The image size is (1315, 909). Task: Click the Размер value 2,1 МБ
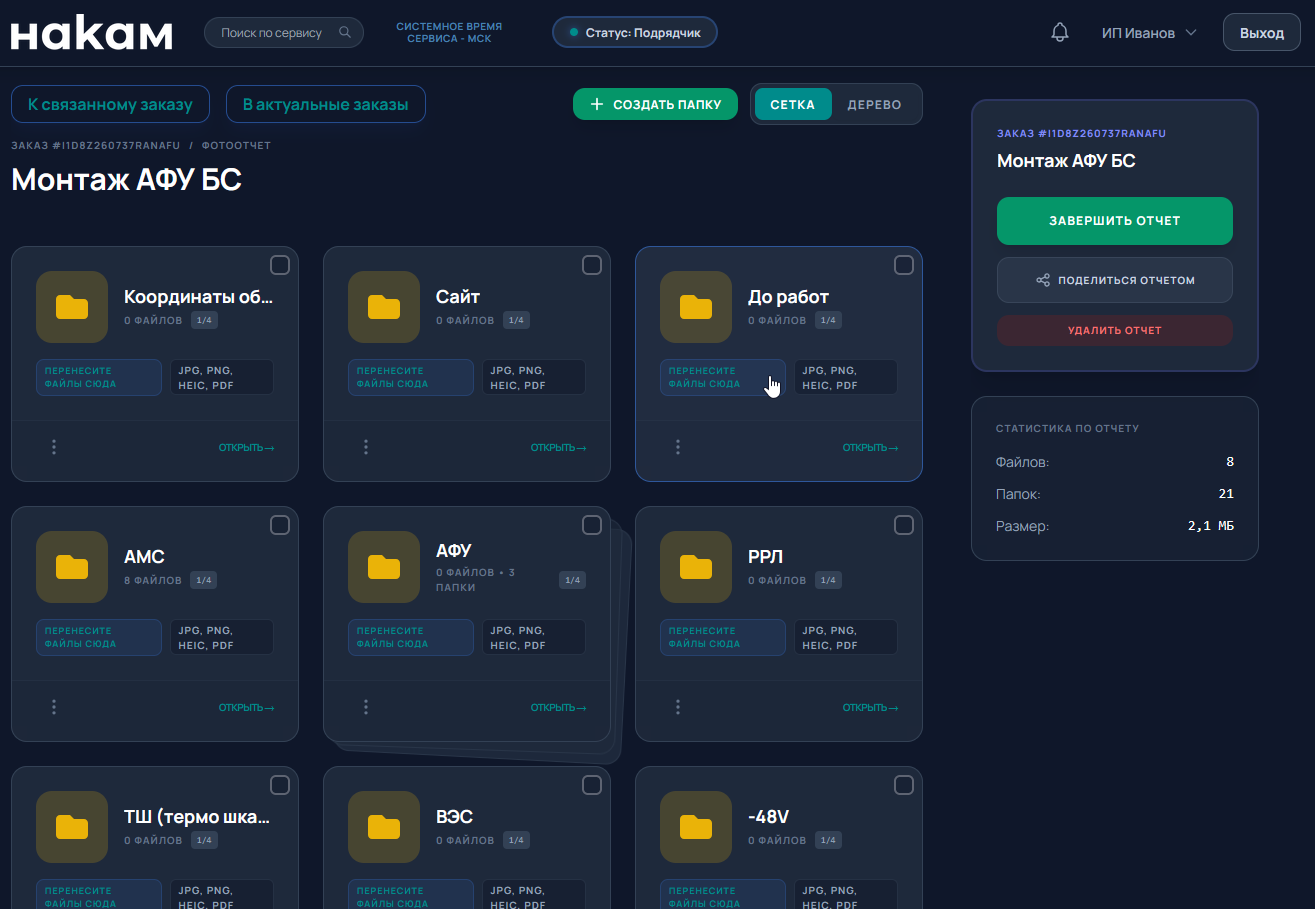(x=1211, y=526)
